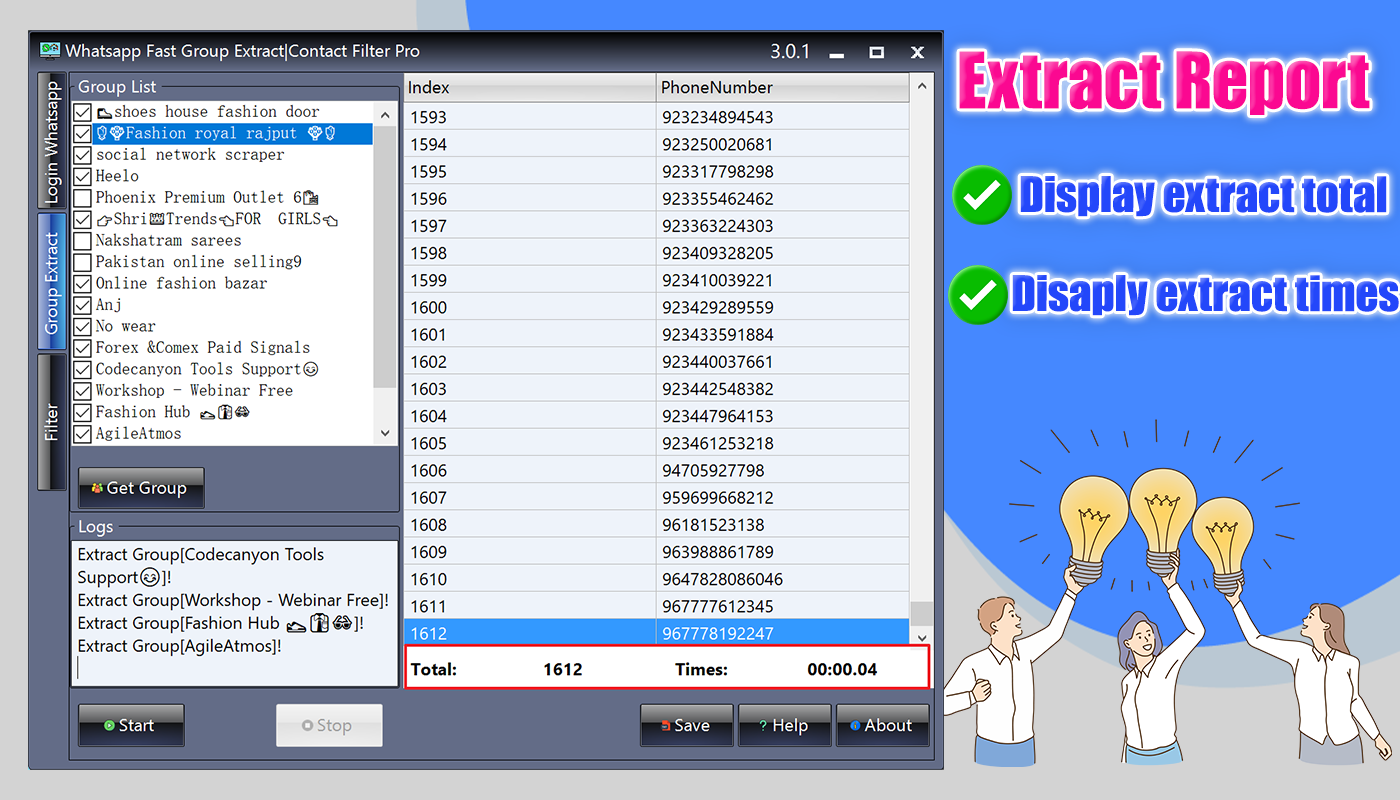Screen dimensions: 1400x800
Task: Click the Get Group button
Action: point(141,488)
